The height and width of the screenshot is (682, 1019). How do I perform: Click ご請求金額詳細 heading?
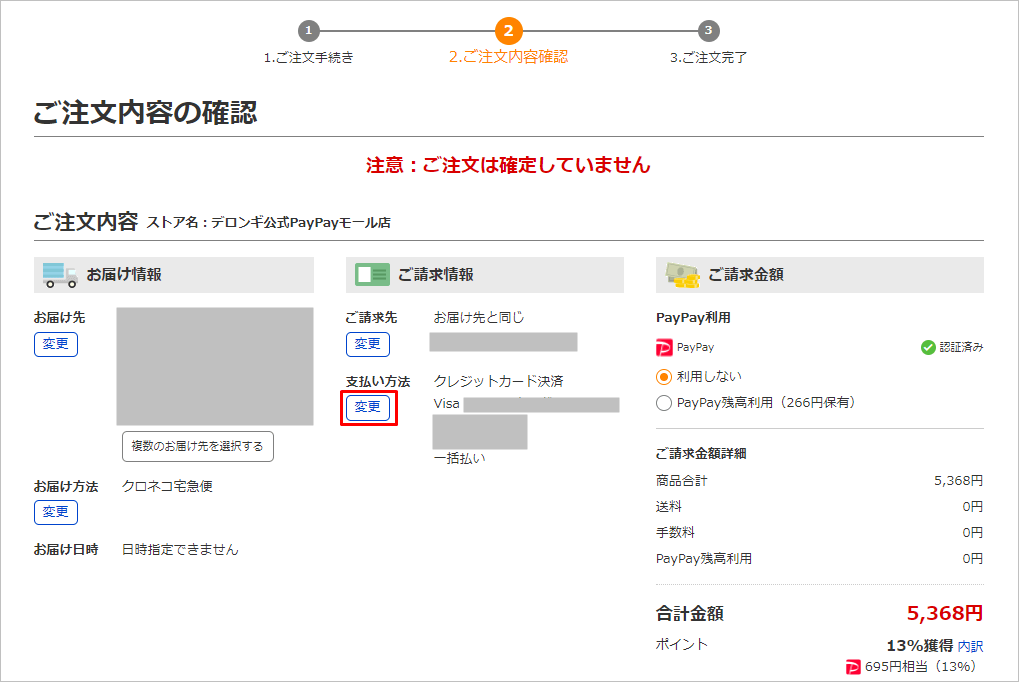tap(701, 454)
